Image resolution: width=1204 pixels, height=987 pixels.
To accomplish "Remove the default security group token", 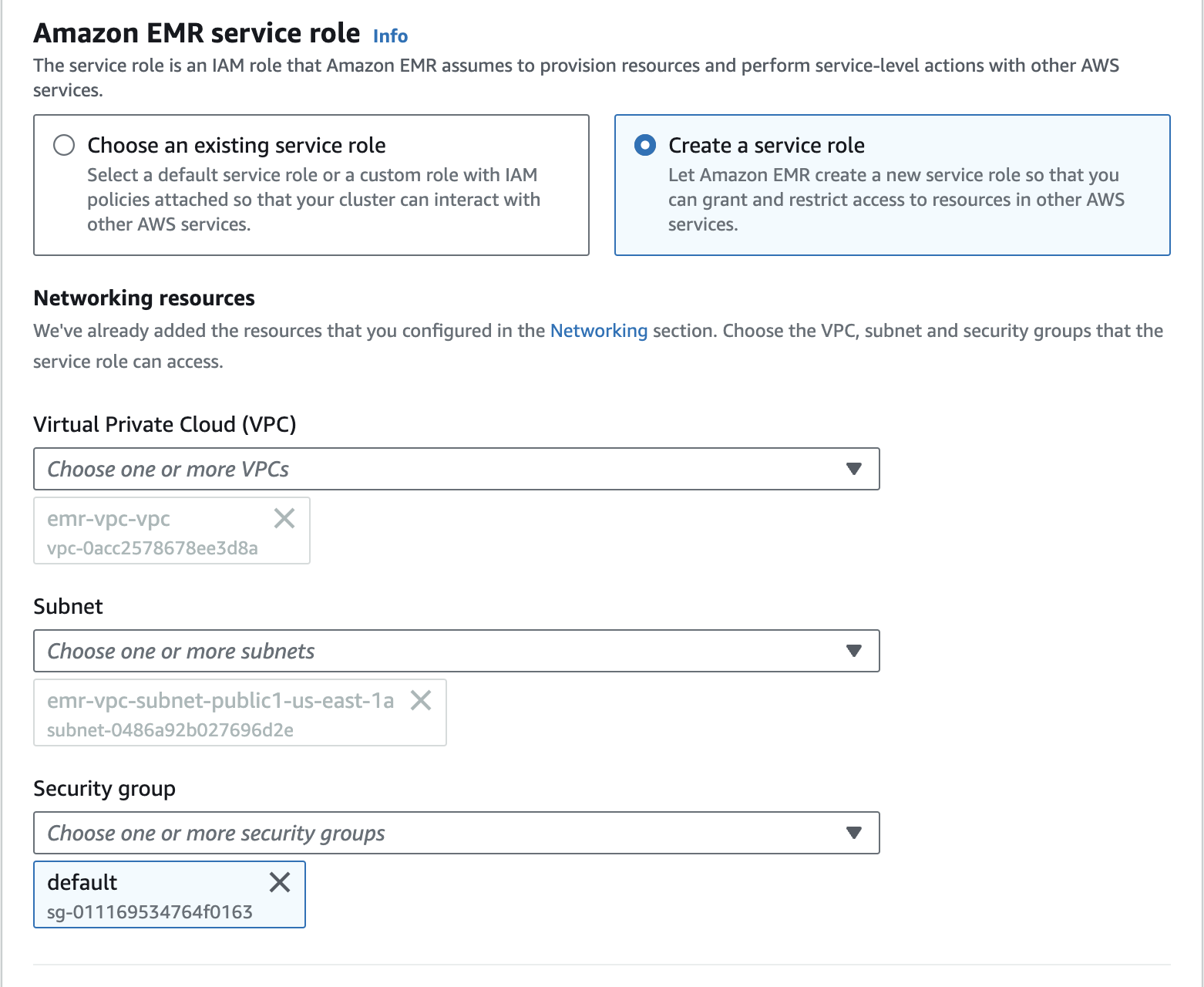I will tap(280, 882).
